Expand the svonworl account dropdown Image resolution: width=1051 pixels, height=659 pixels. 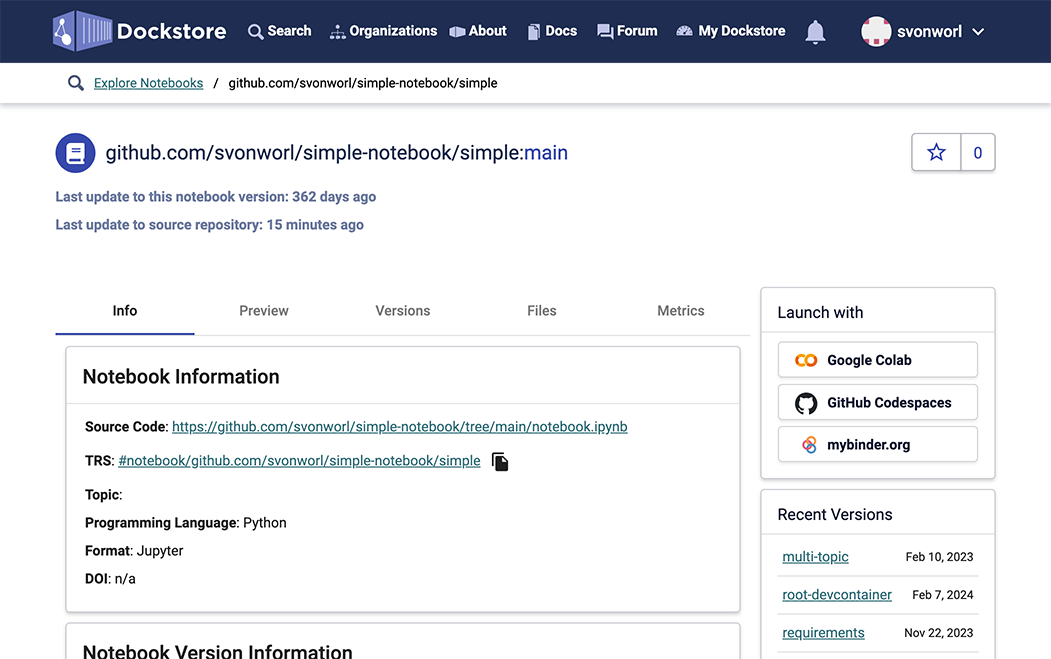pyautogui.click(x=978, y=32)
